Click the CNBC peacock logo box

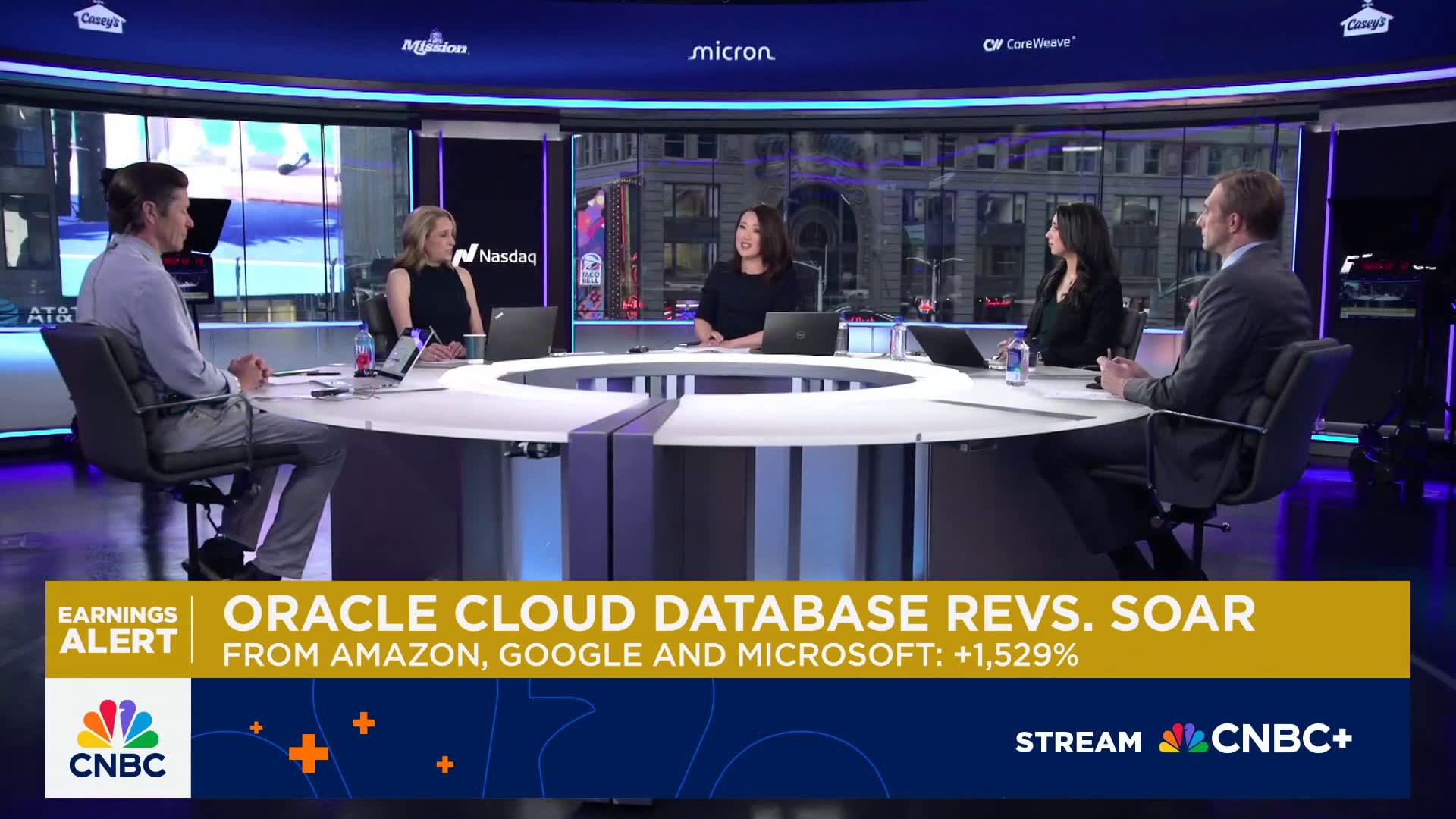click(118, 738)
